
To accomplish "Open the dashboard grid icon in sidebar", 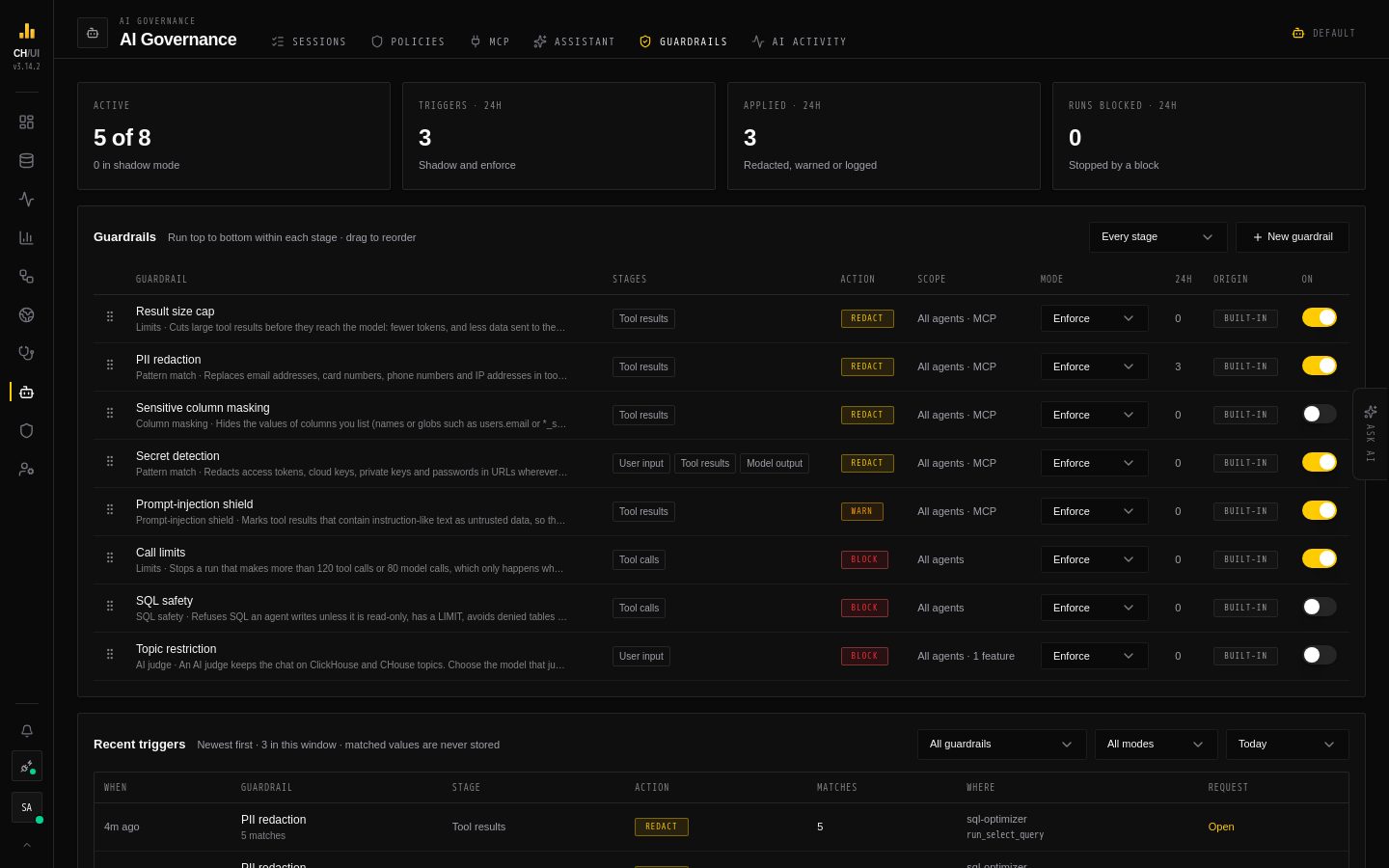I will [x=26, y=122].
